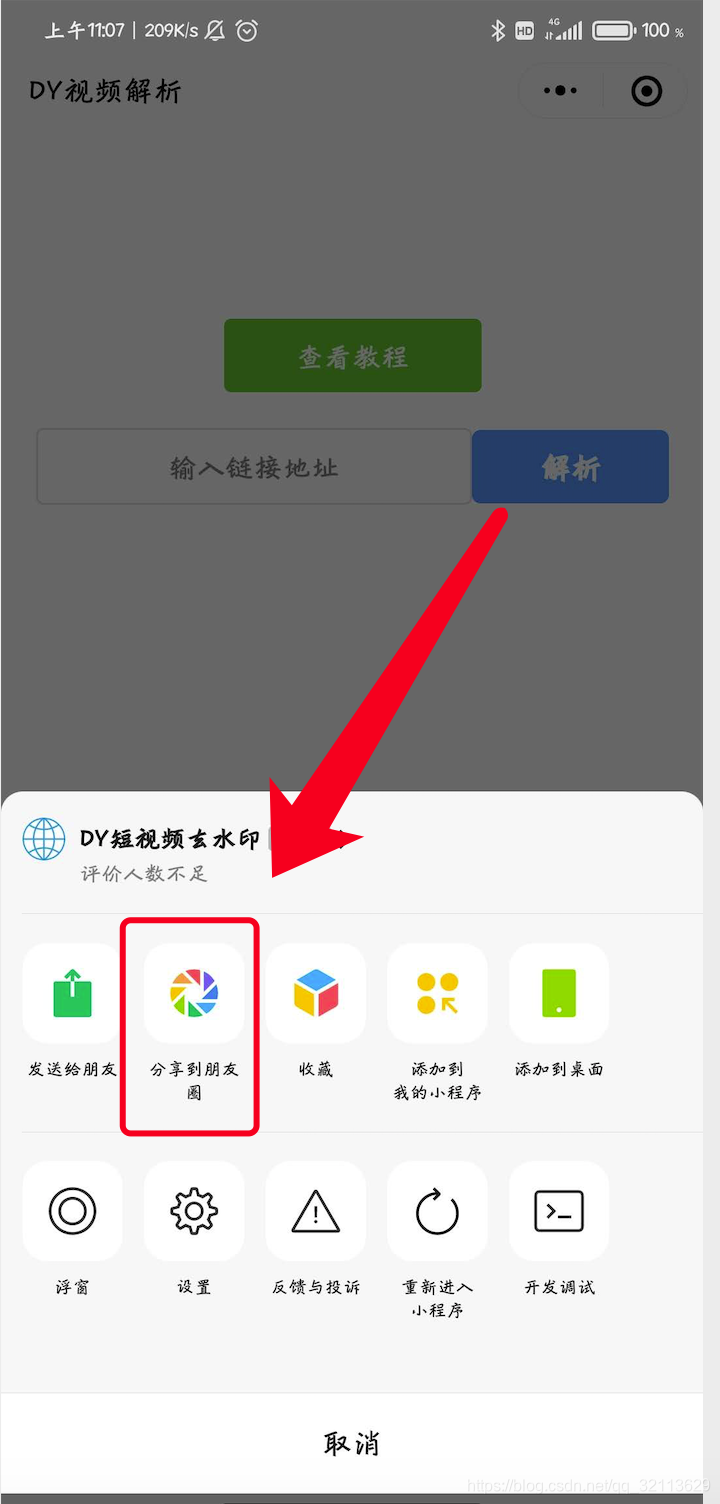Cancel the share sheet with 取消
The image size is (720, 1504).
click(x=352, y=1443)
